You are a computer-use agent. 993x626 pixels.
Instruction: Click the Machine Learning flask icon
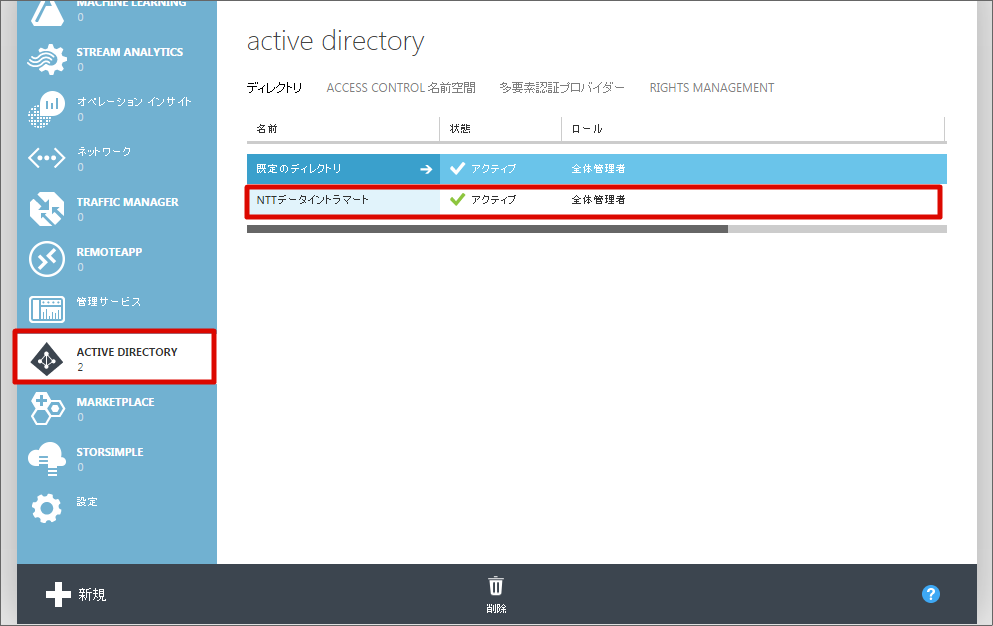[47, 13]
